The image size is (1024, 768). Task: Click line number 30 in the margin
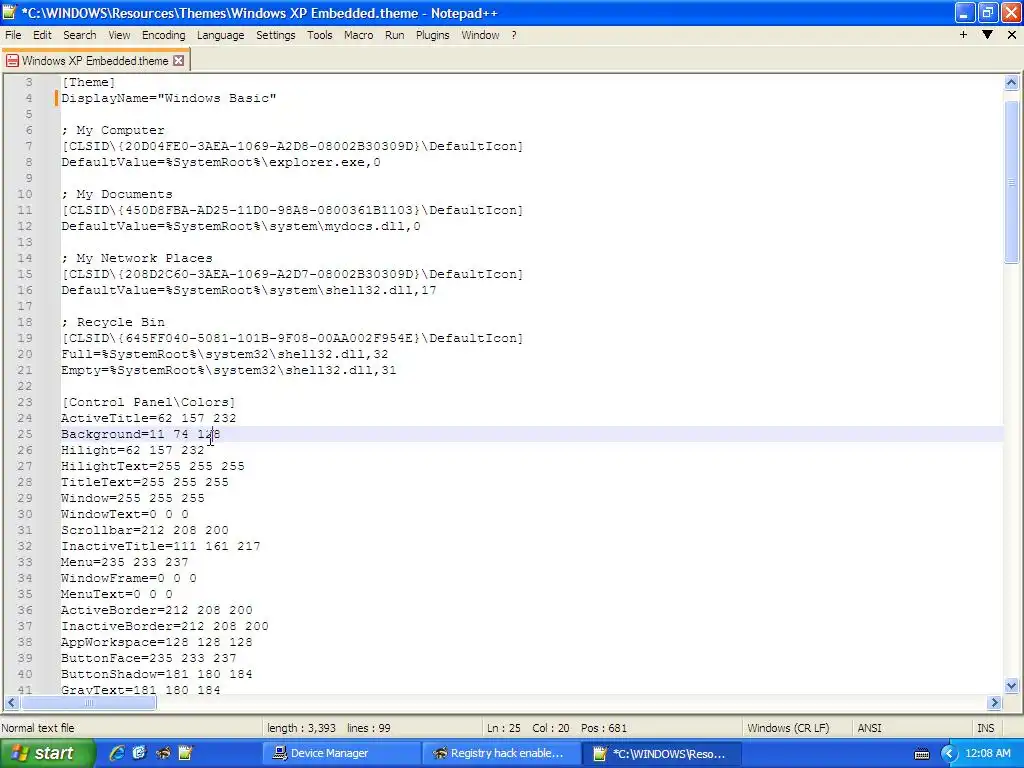click(x=25, y=514)
